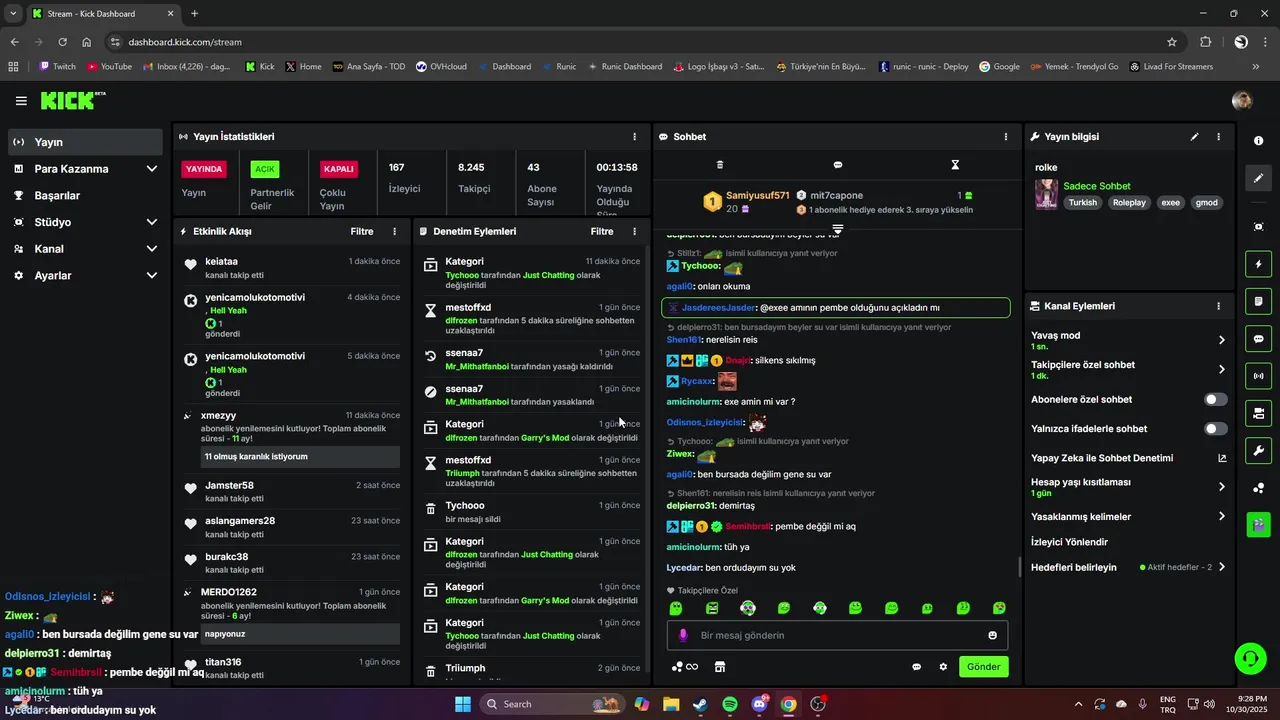Click the focus frame icon in the right sidebar
The image size is (1280, 720).
pos(1258,227)
